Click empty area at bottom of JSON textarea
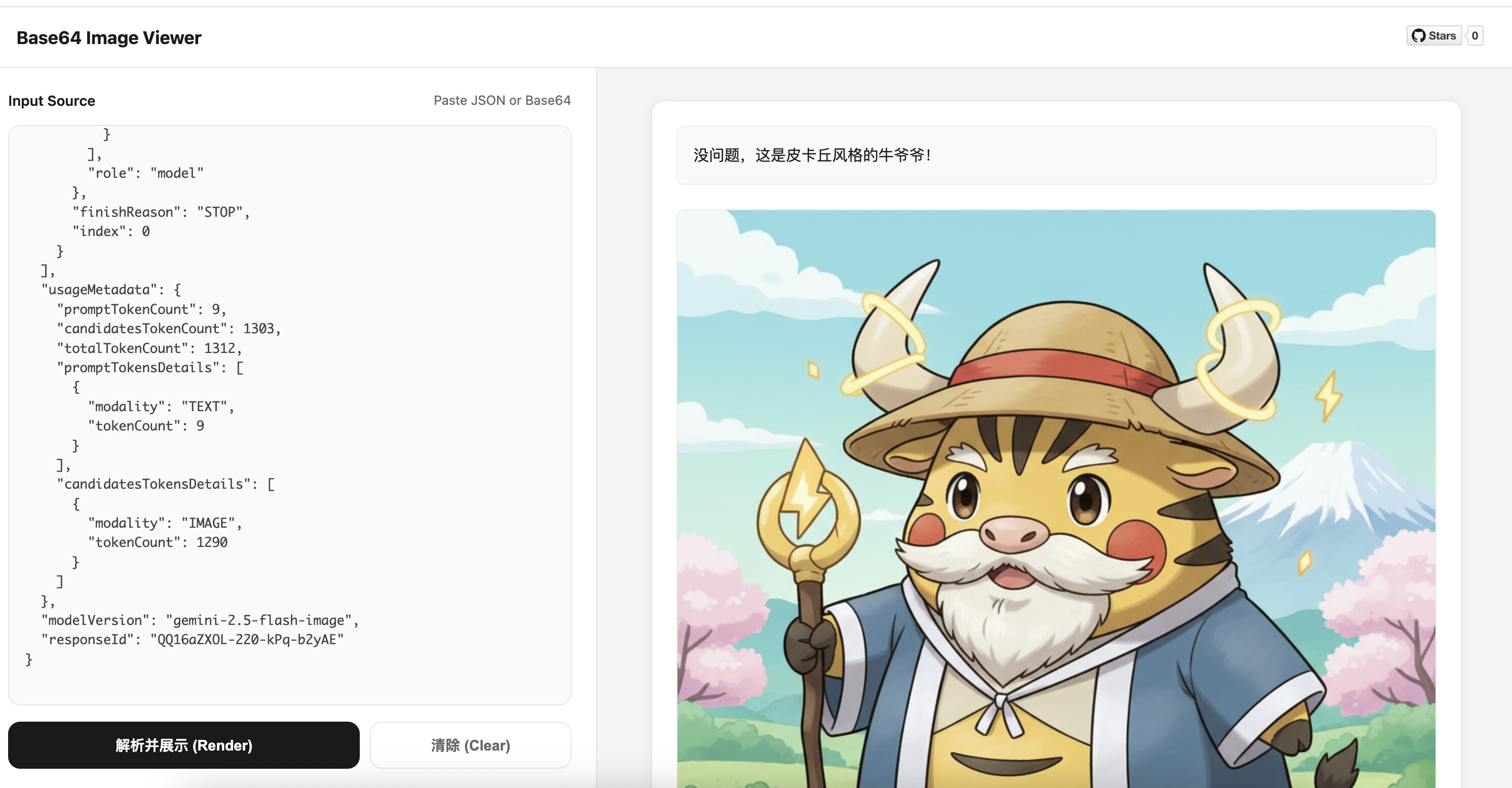The image size is (1512, 788). (x=289, y=684)
